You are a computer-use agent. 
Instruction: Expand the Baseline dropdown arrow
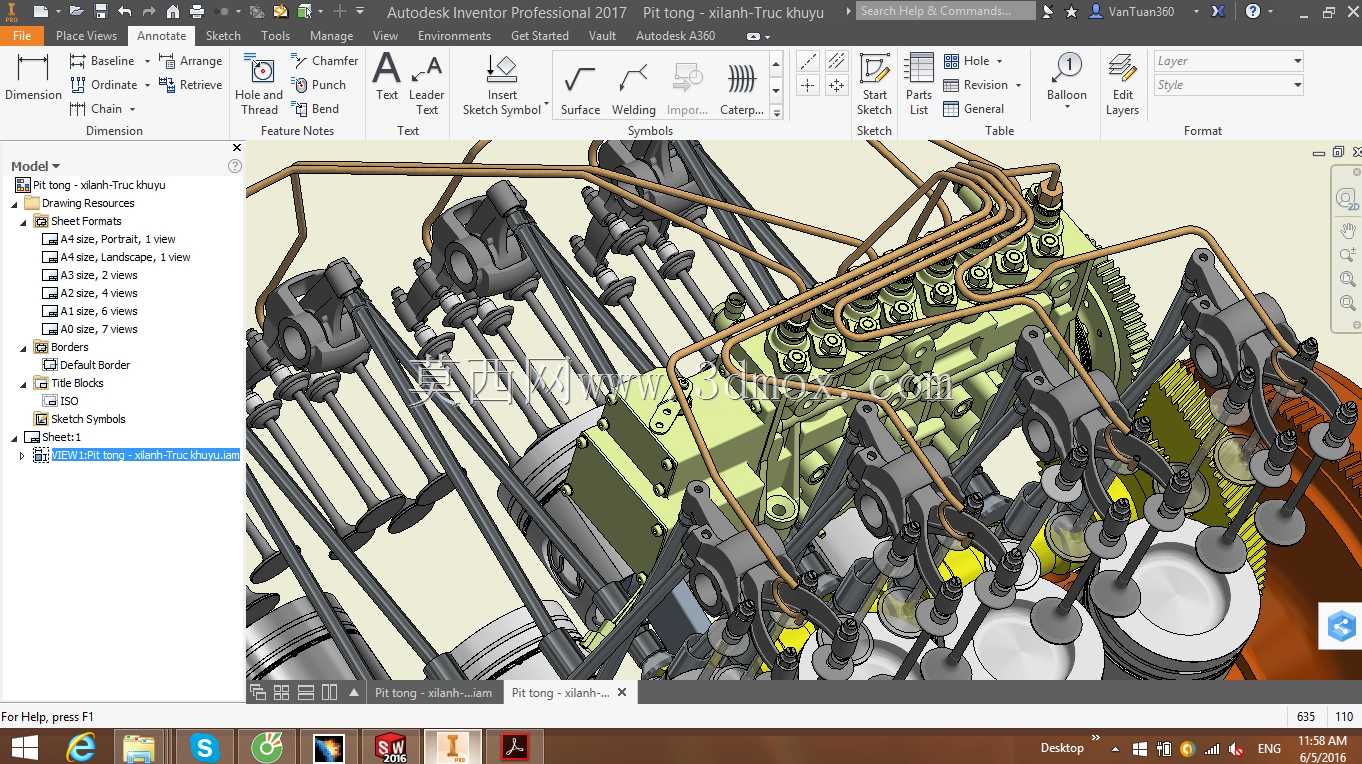pyautogui.click(x=147, y=61)
